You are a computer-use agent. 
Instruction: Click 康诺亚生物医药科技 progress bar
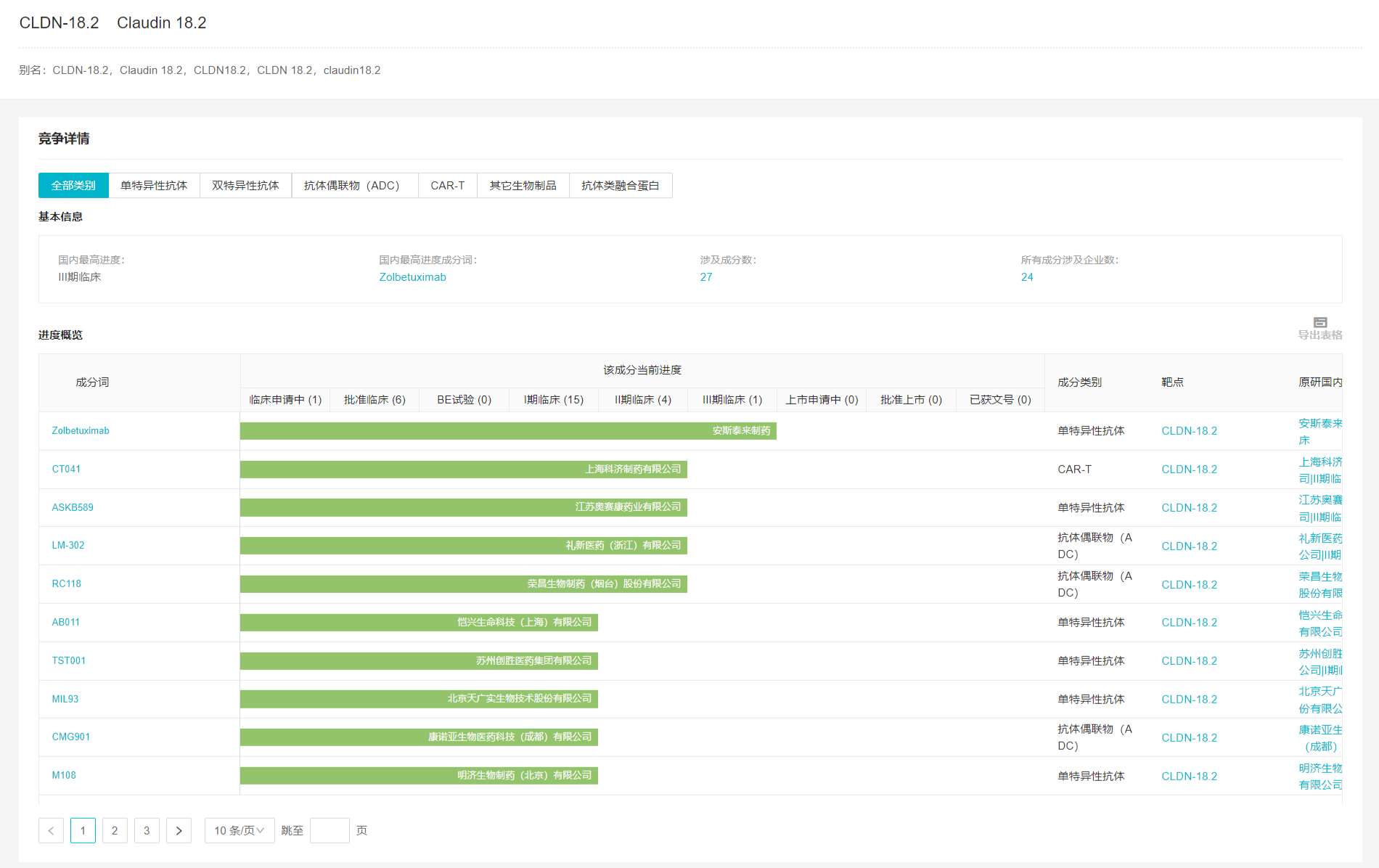click(419, 737)
